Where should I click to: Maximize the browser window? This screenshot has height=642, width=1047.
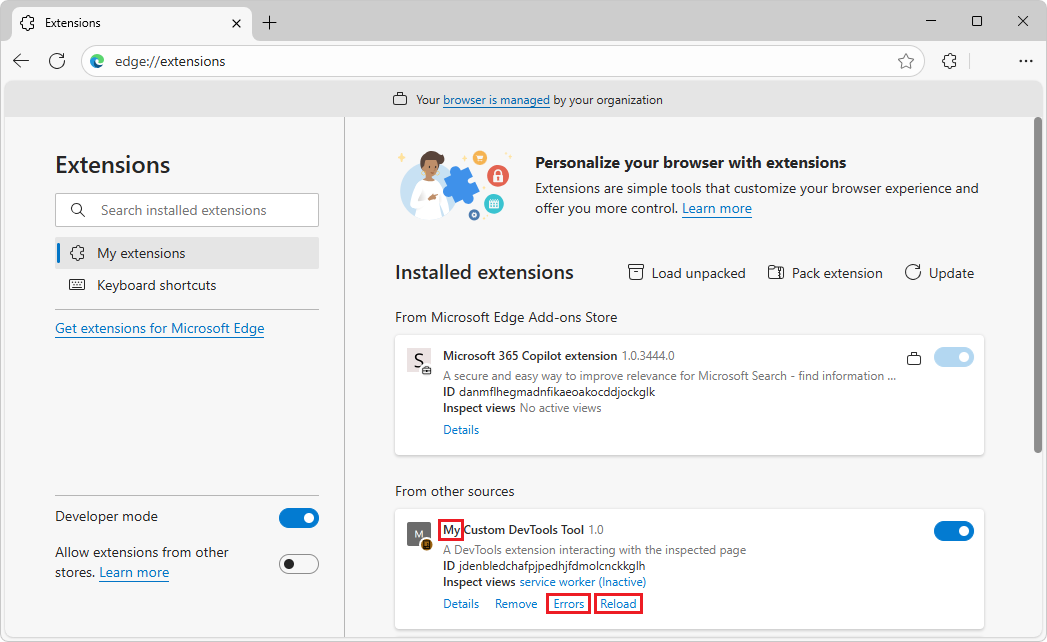977,22
